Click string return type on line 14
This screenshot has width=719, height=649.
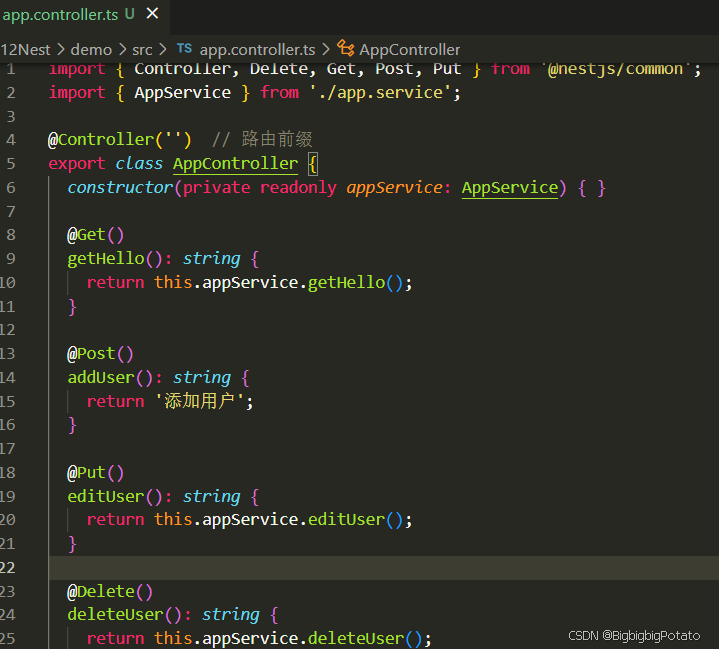coord(202,377)
